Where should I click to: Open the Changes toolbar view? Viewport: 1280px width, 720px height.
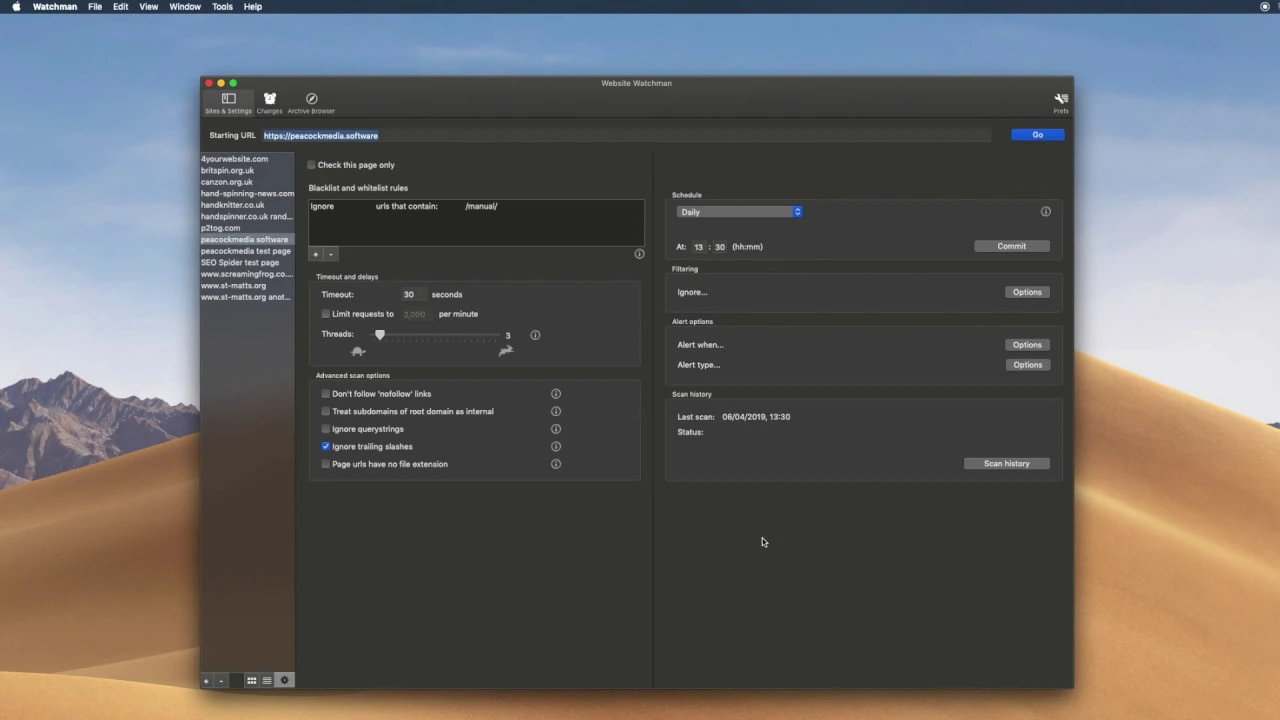[269, 103]
